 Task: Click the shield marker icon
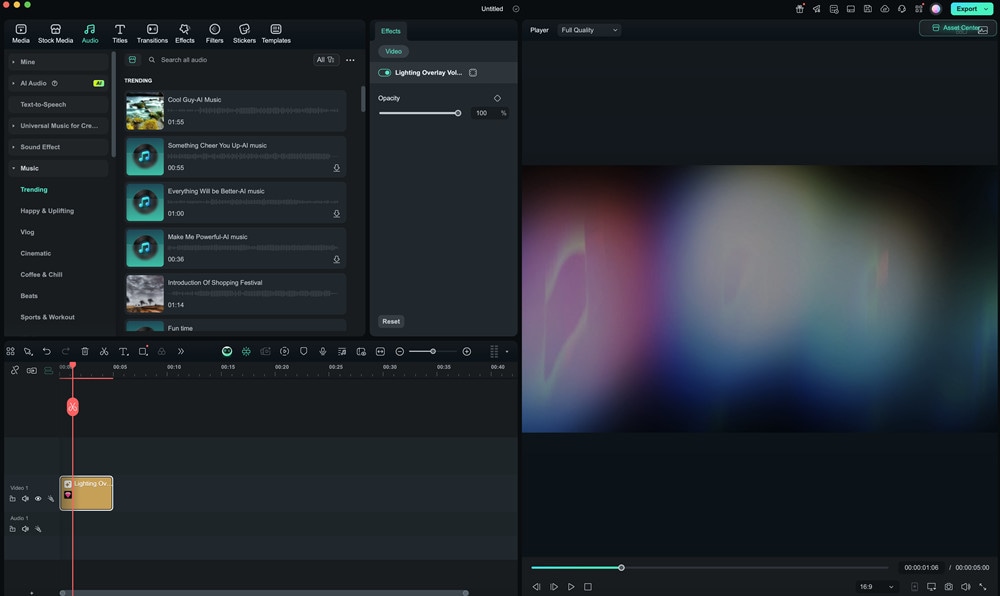pyautogui.click(x=304, y=351)
